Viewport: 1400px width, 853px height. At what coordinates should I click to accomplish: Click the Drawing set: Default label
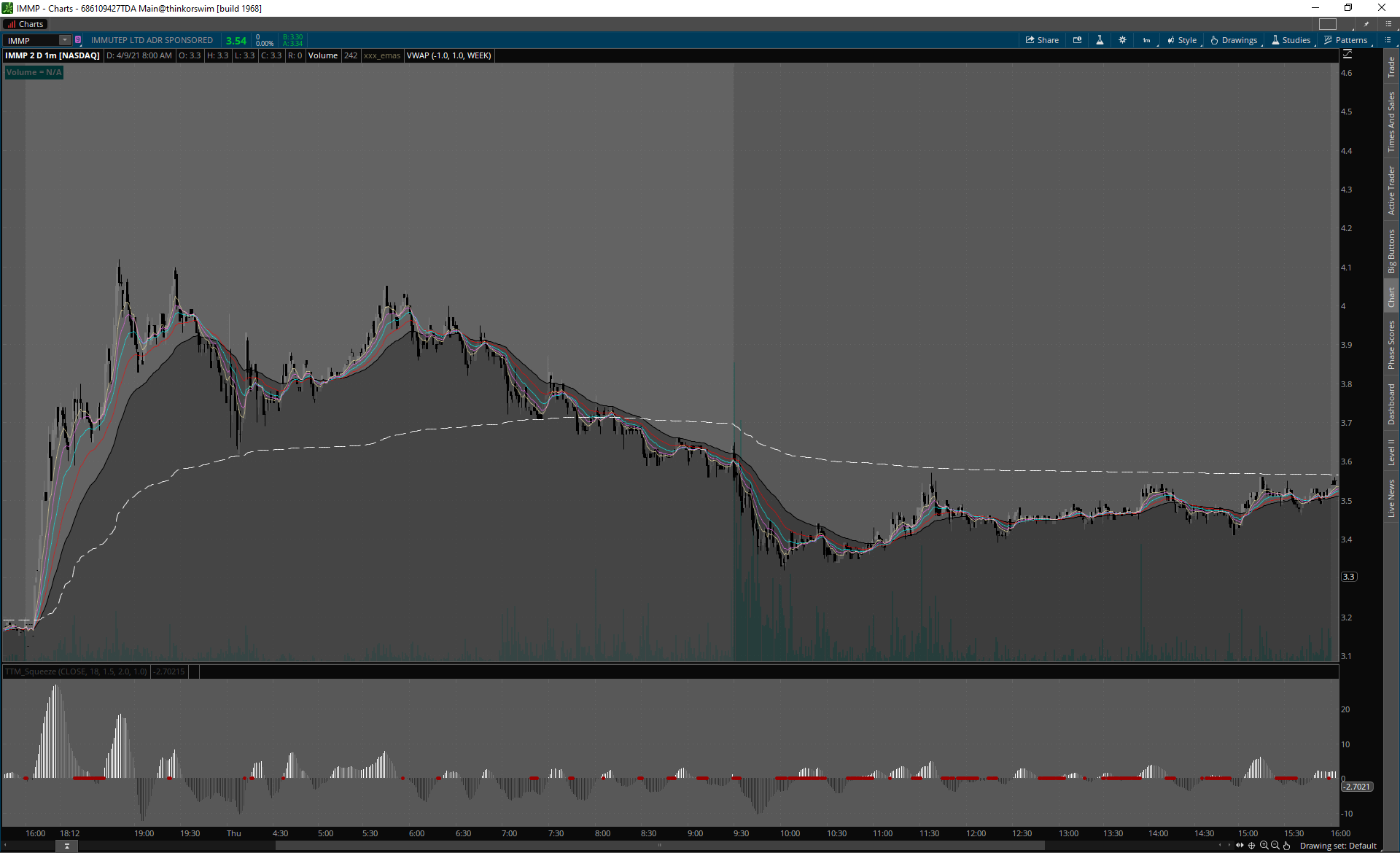coord(1338,846)
